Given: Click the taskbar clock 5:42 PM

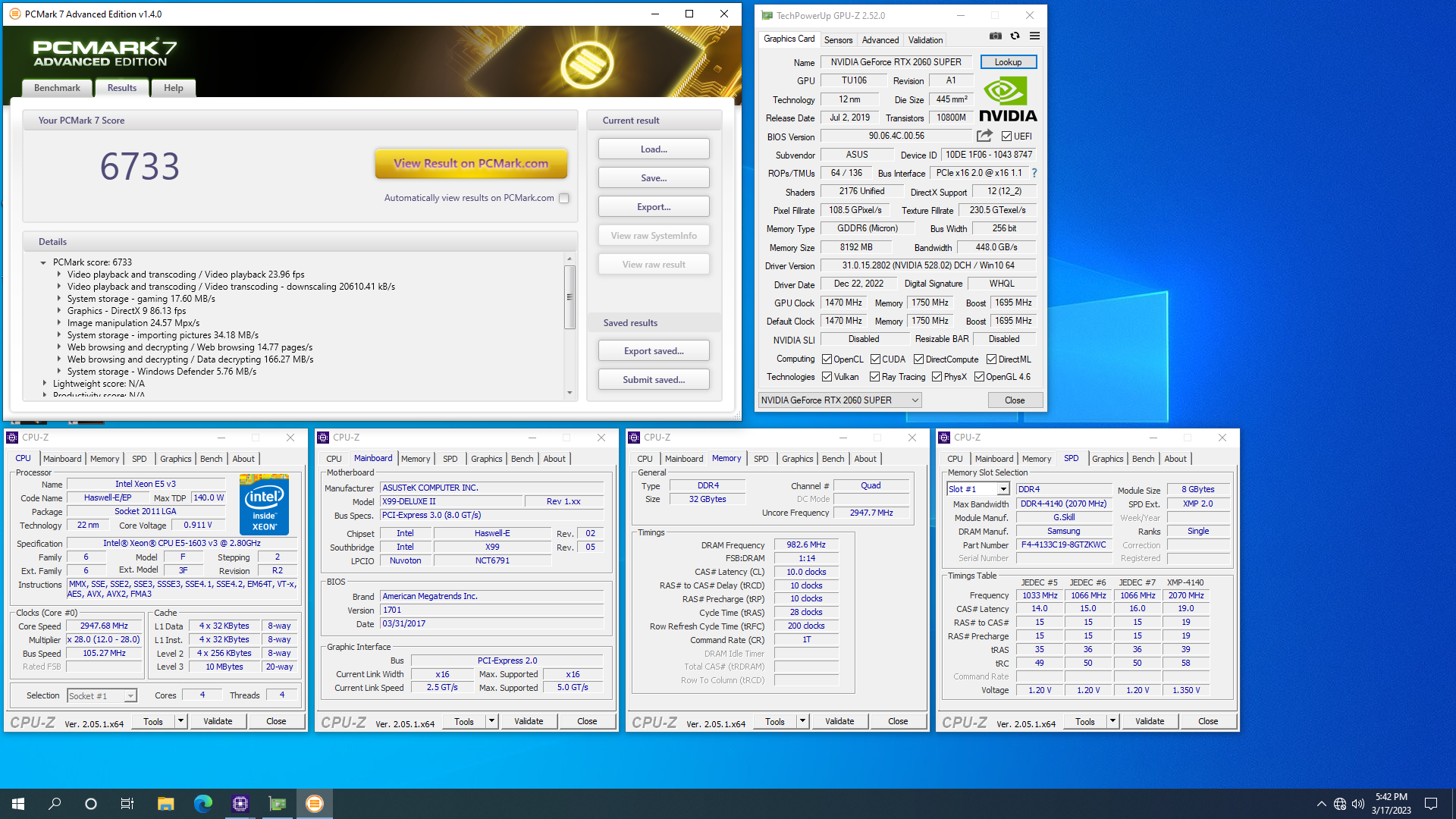Looking at the screenshot, I should [x=1391, y=797].
